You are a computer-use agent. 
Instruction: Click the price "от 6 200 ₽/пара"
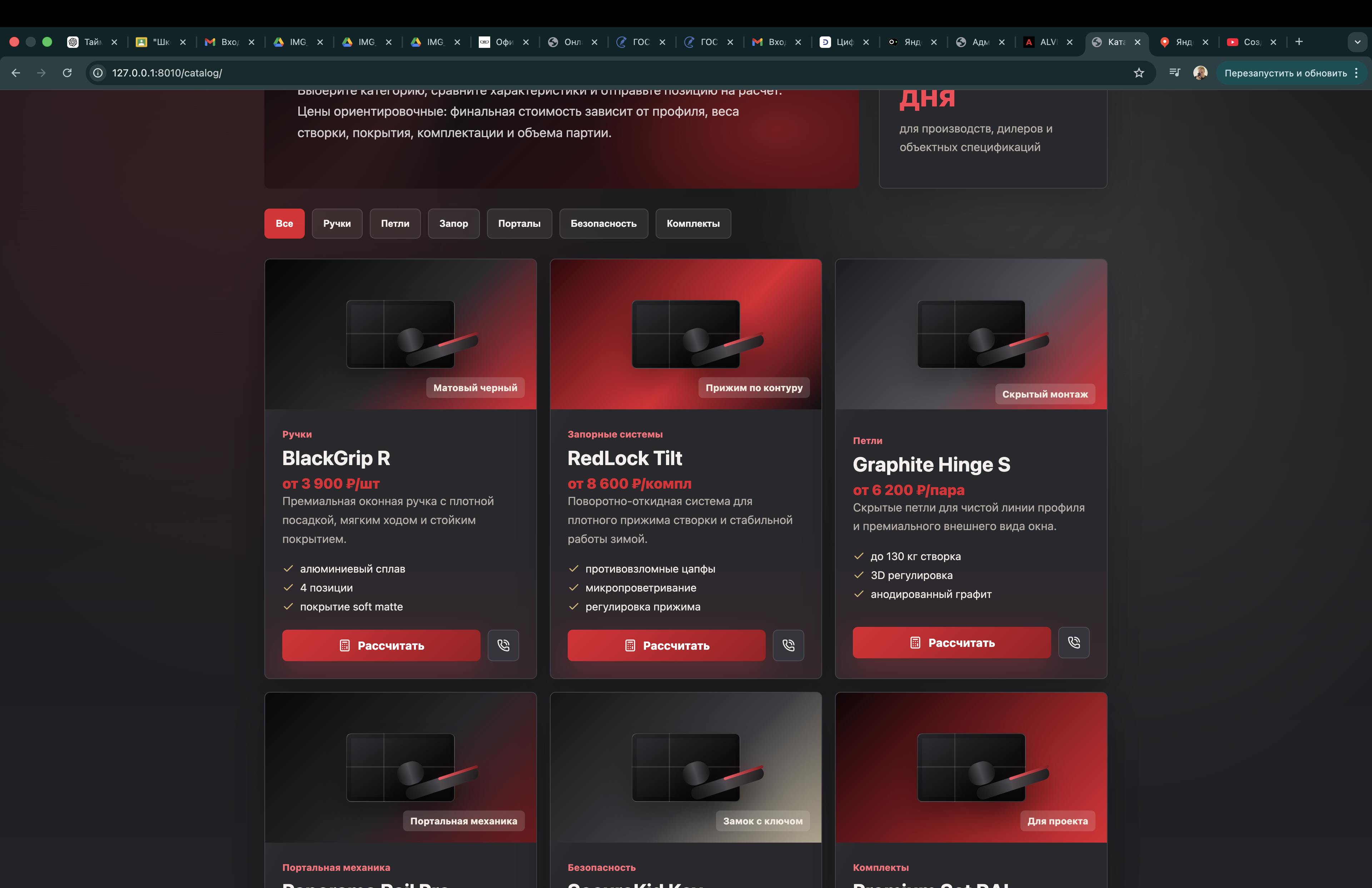coord(909,490)
